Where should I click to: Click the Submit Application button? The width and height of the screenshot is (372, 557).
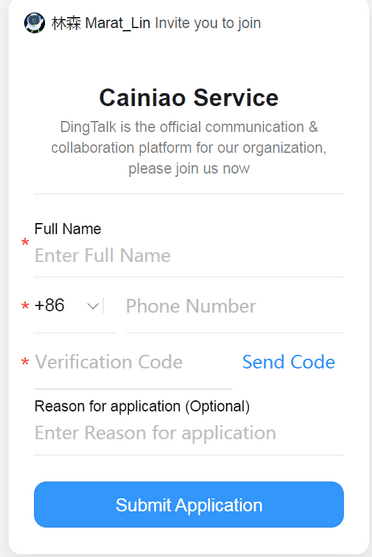pyautogui.click(x=189, y=504)
